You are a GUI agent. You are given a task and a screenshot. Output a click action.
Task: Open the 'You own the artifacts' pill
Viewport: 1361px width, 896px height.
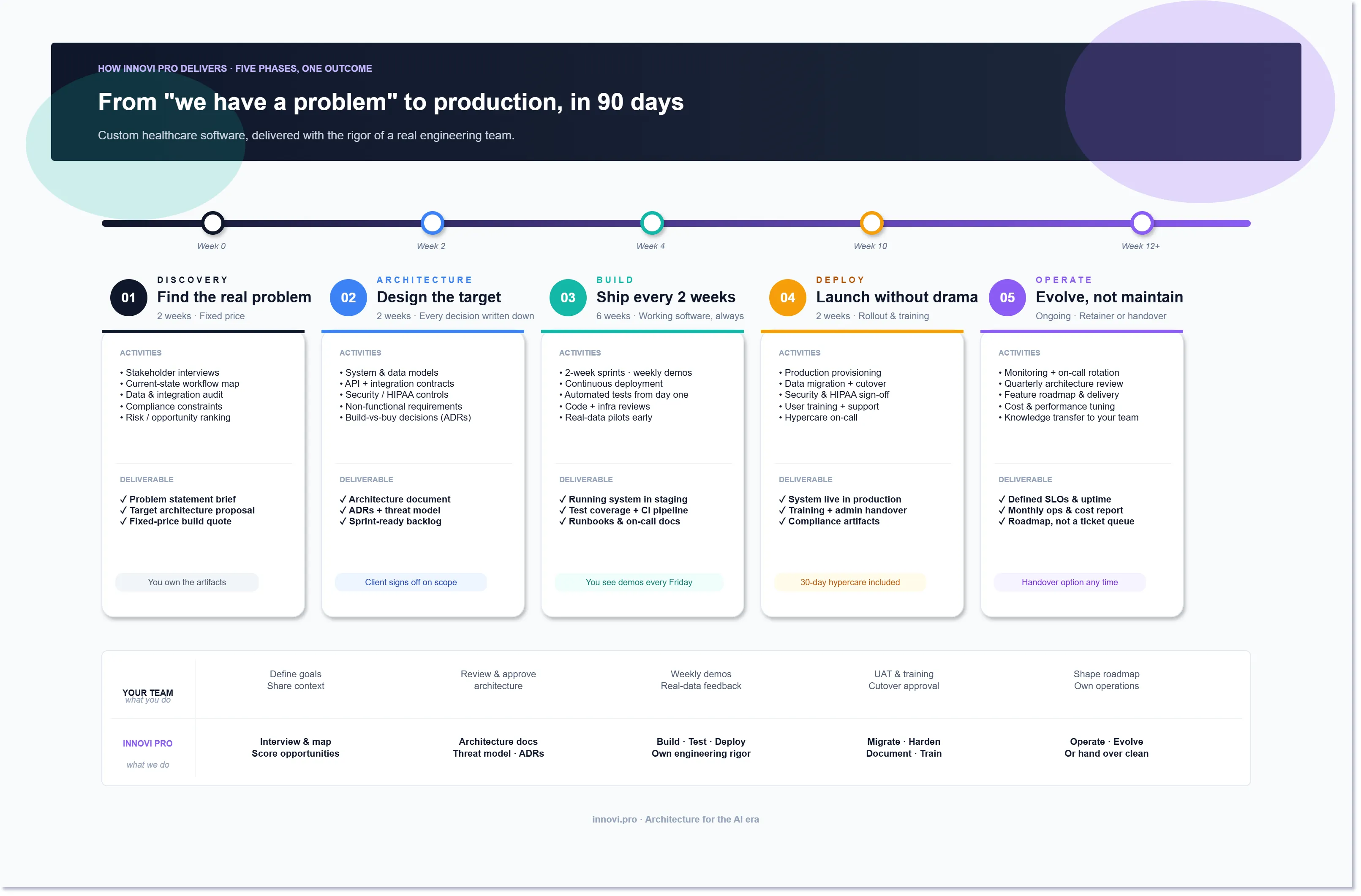186,582
